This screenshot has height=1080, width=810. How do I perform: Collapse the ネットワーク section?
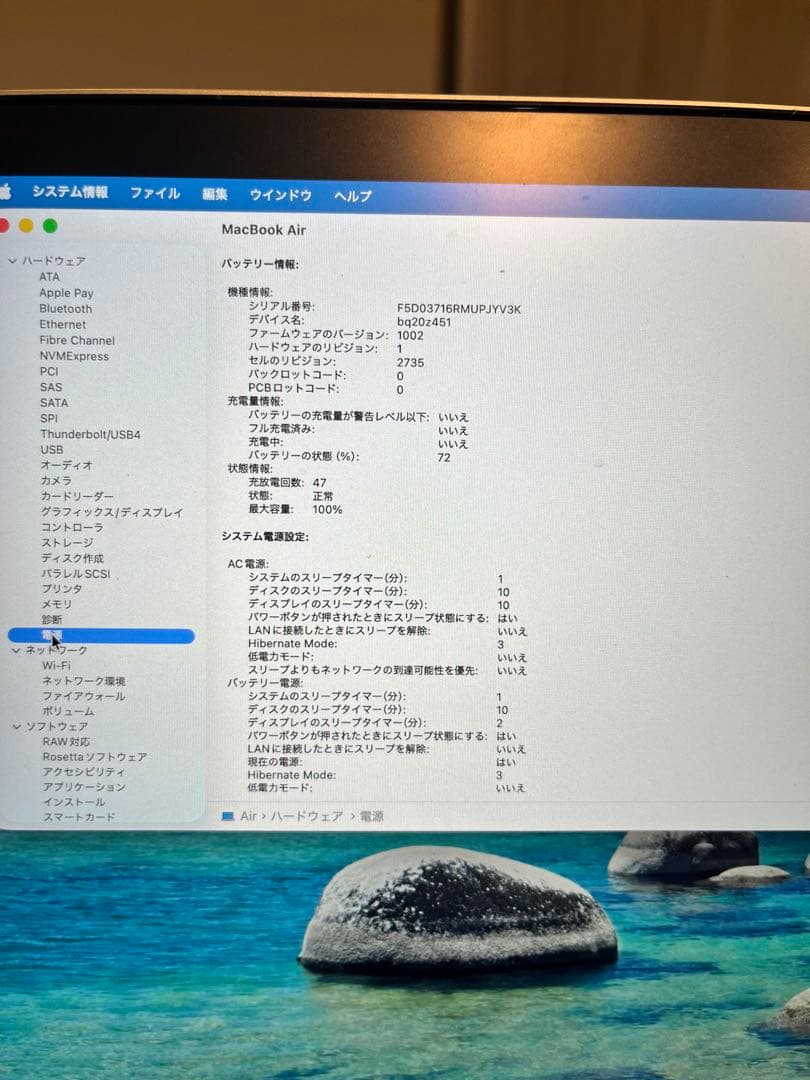coord(16,649)
